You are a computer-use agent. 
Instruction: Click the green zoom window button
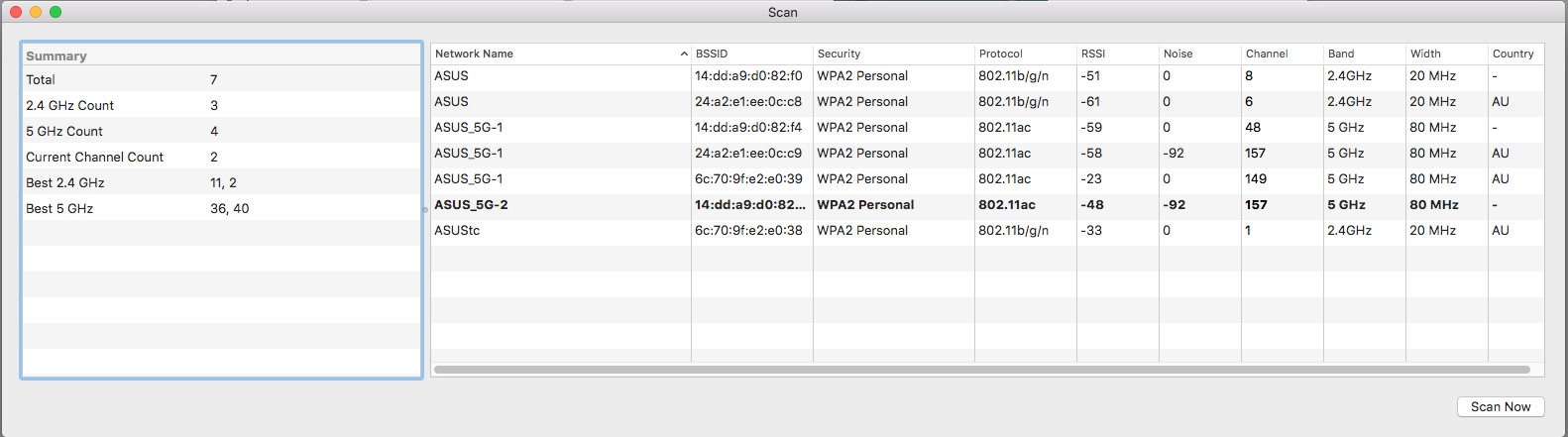tap(56, 12)
